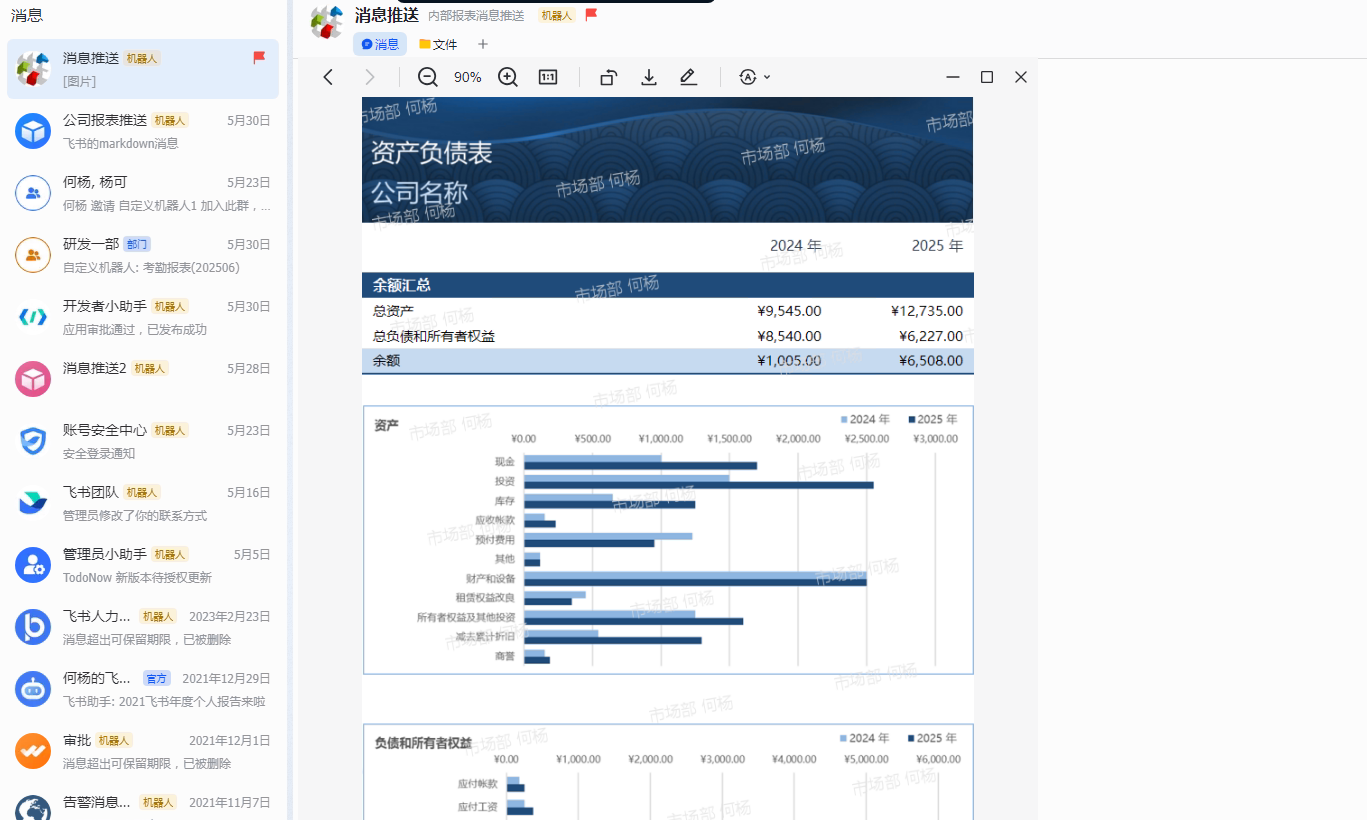Click the 资产 bar chart thumbnail
The image size is (1367, 820).
pos(668,540)
